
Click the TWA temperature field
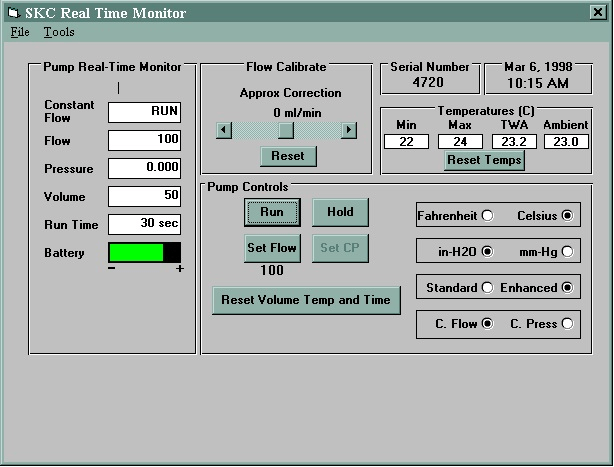point(514,142)
